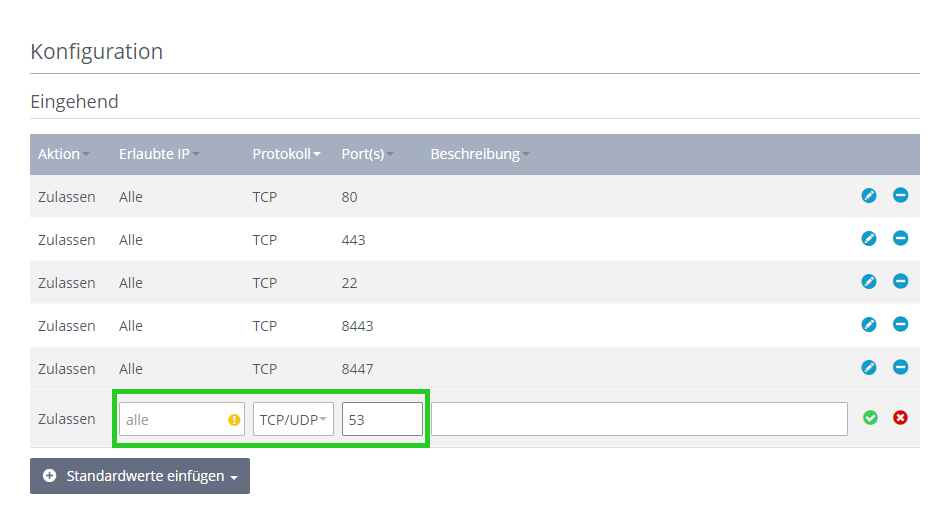Sort by Beschreibung column header

480,154
